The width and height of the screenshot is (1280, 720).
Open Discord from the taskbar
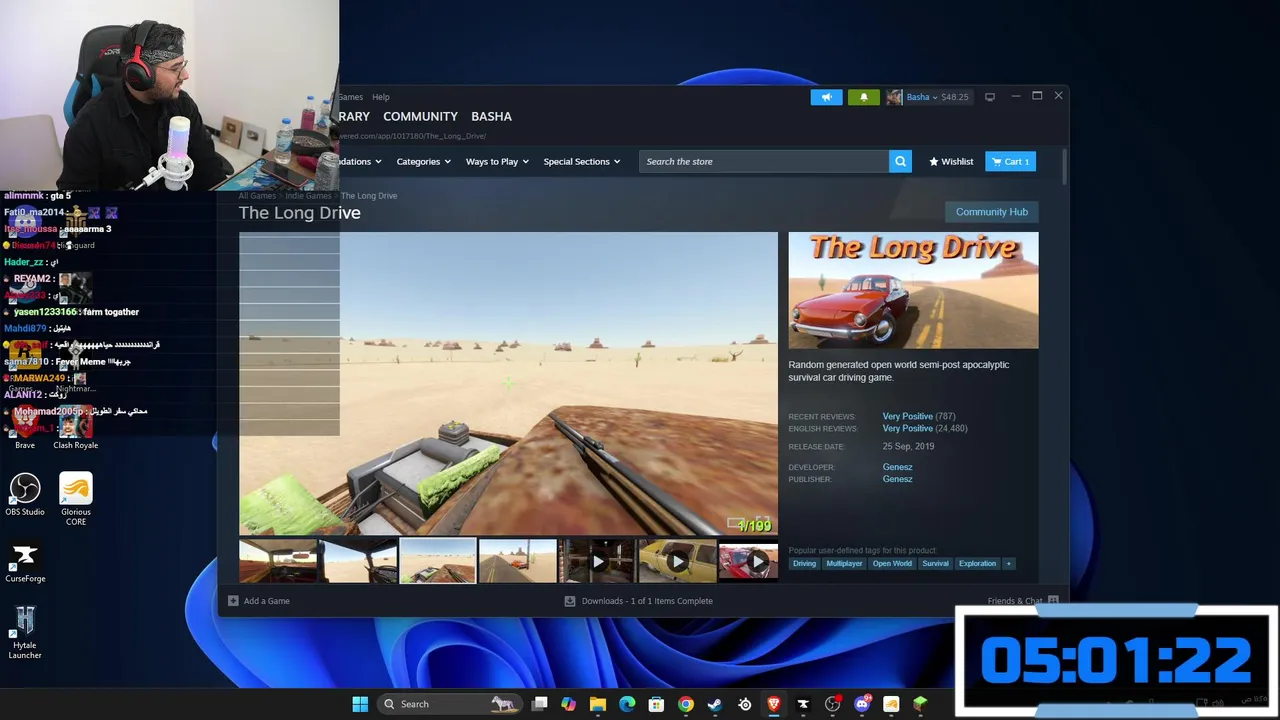click(x=862, y=704)
